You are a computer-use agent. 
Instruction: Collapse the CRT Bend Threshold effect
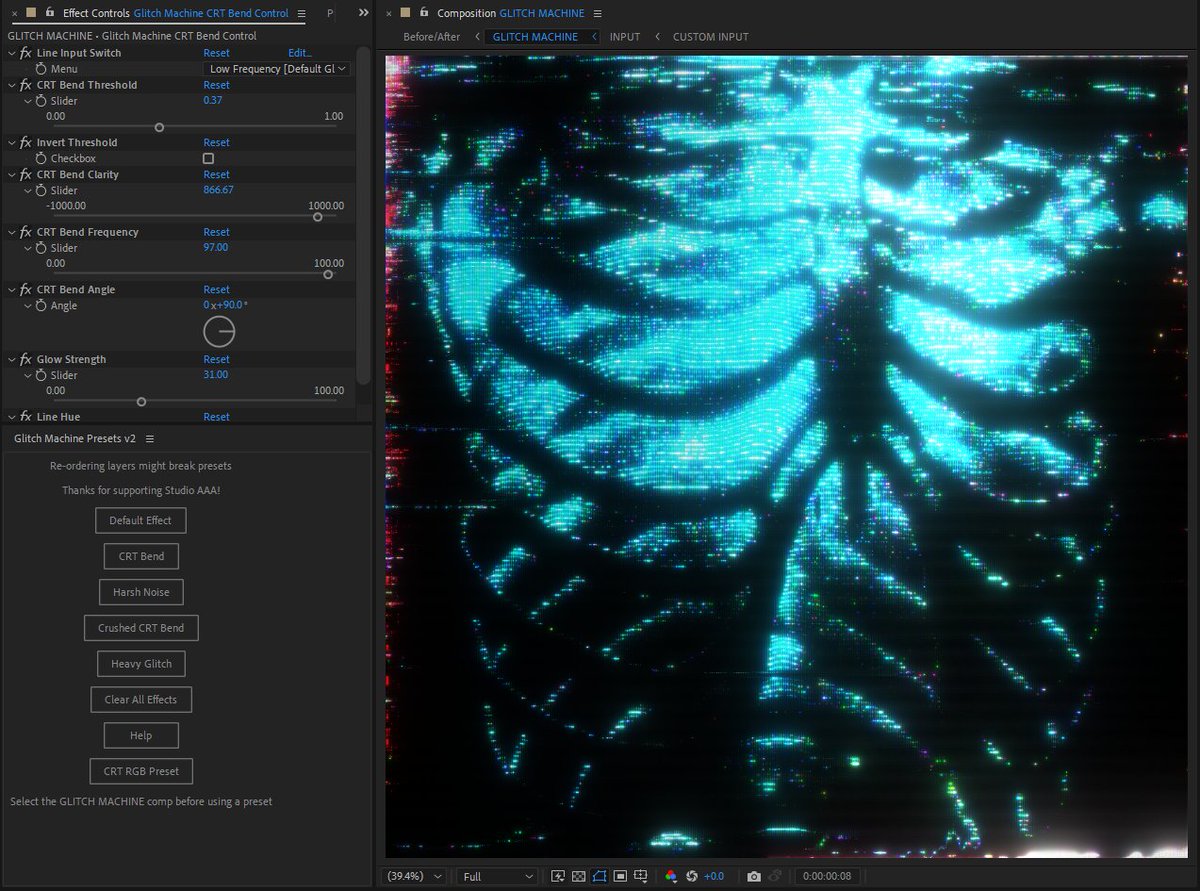point(11,85)
